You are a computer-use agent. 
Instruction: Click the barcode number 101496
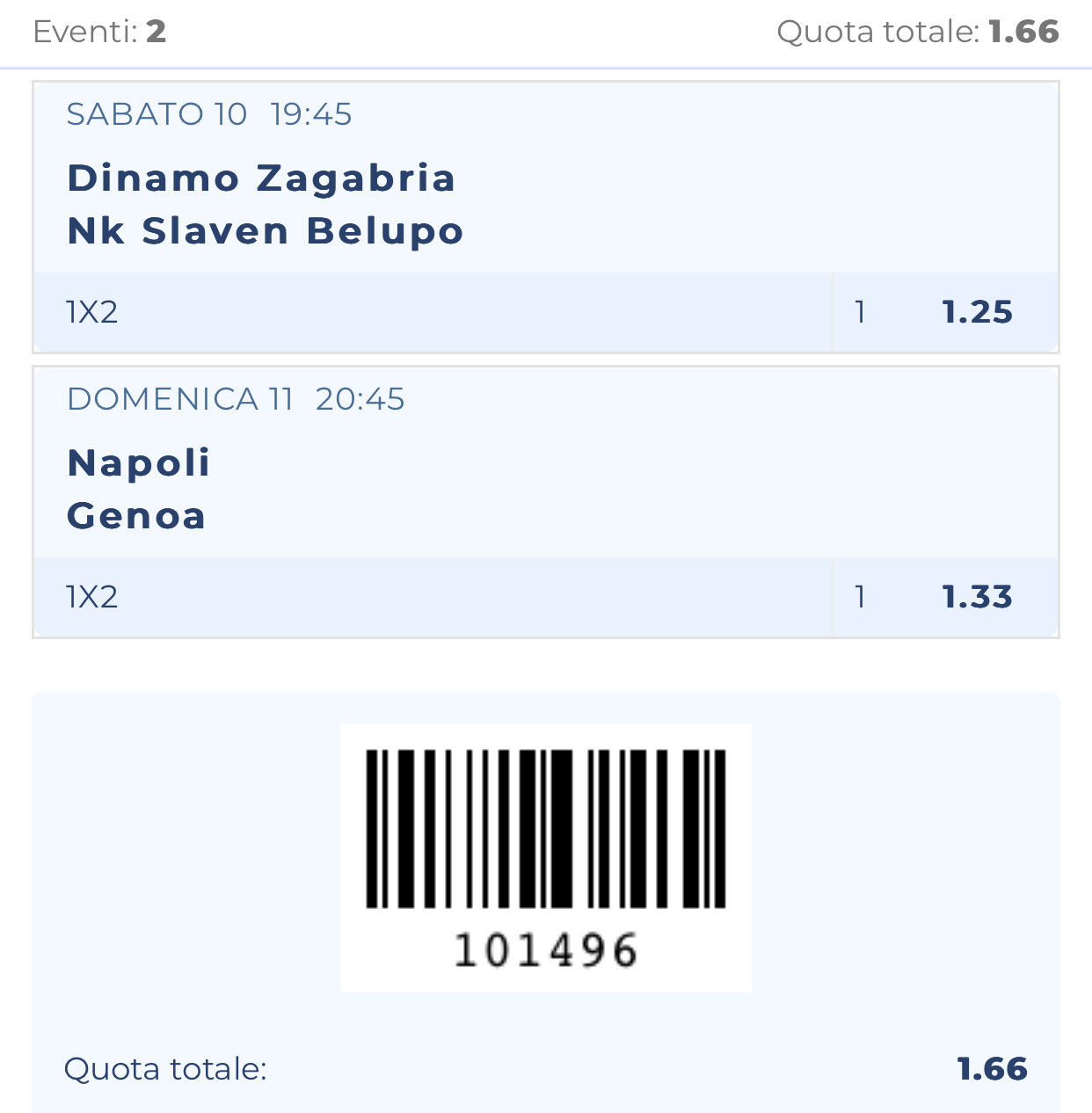click(545, 950)
